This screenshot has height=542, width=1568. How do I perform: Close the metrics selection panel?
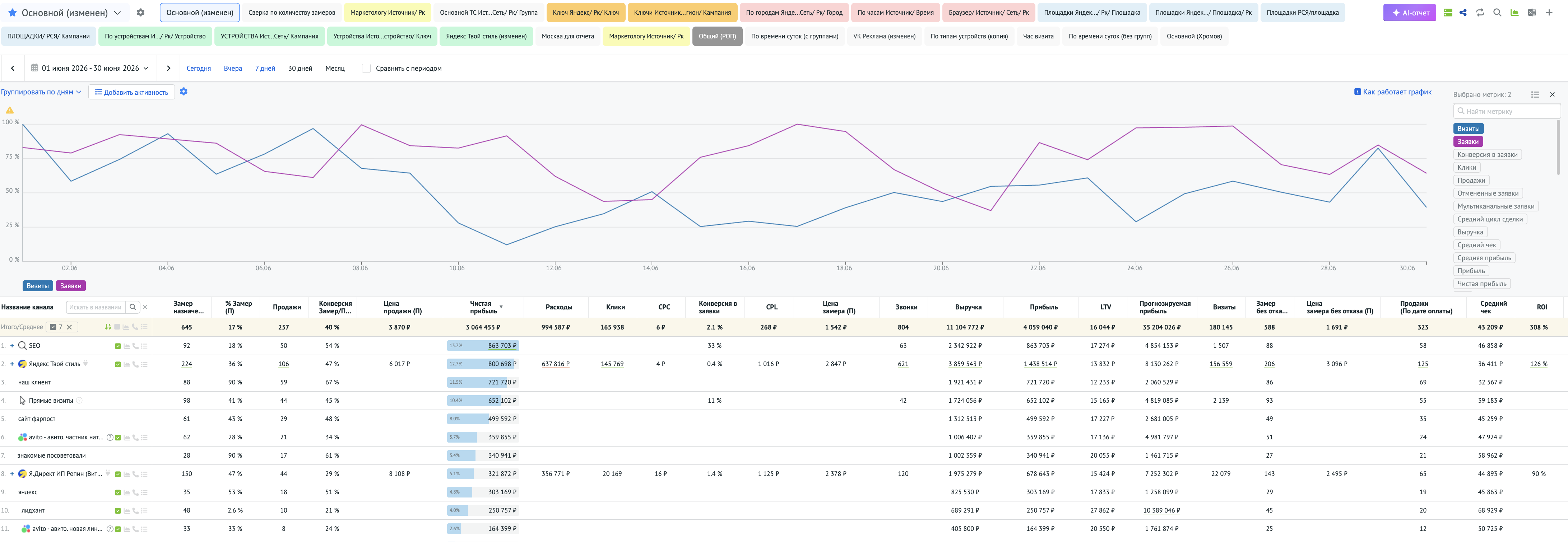tap(1552, 94)
